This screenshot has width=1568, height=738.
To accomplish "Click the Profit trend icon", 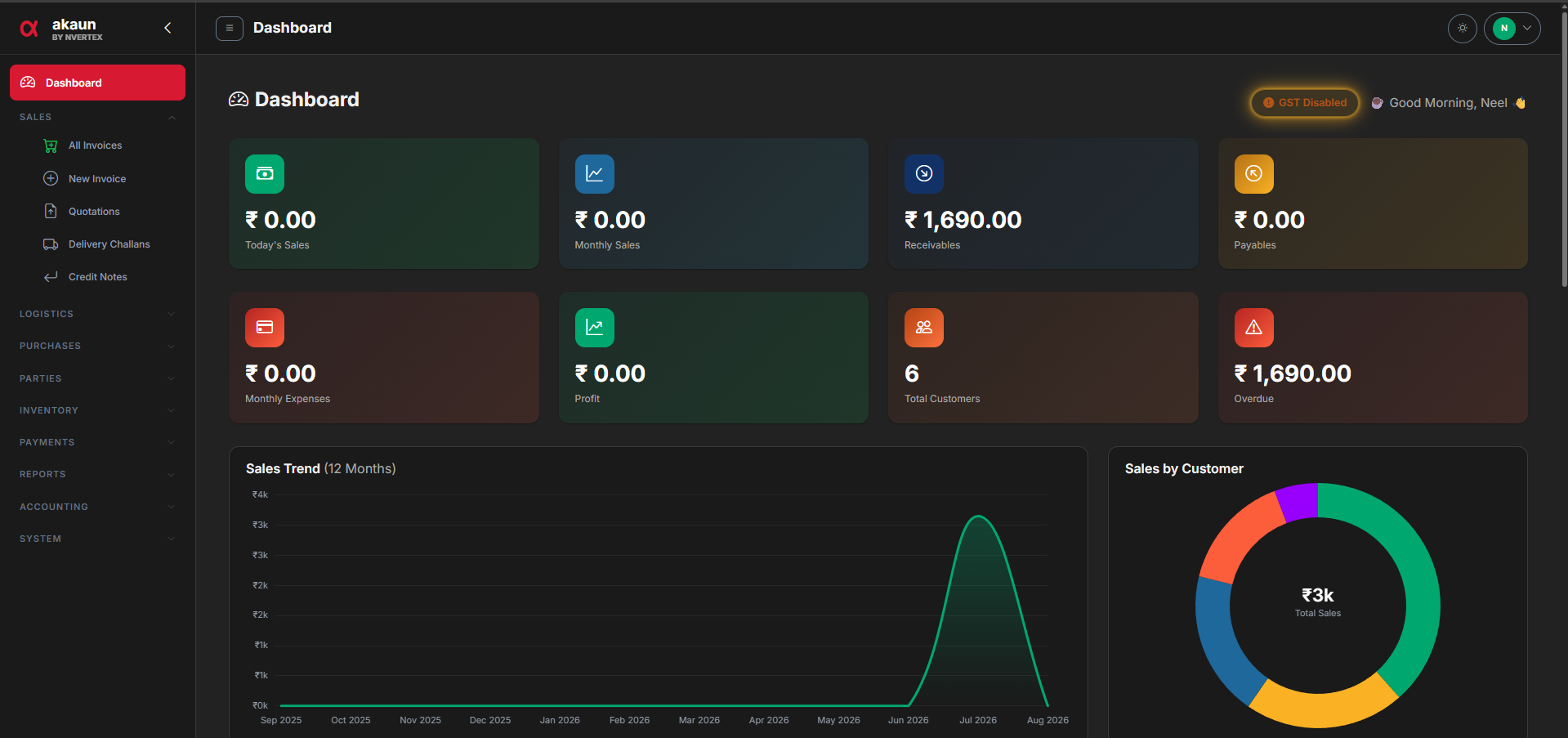I will point(595,328).
